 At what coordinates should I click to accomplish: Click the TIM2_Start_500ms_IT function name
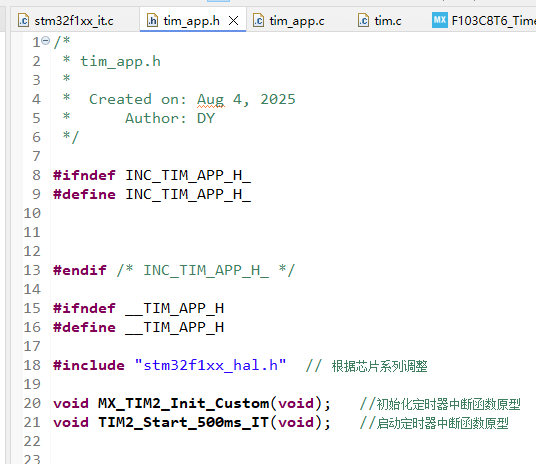pyautogui.click(x=184, y=422)
